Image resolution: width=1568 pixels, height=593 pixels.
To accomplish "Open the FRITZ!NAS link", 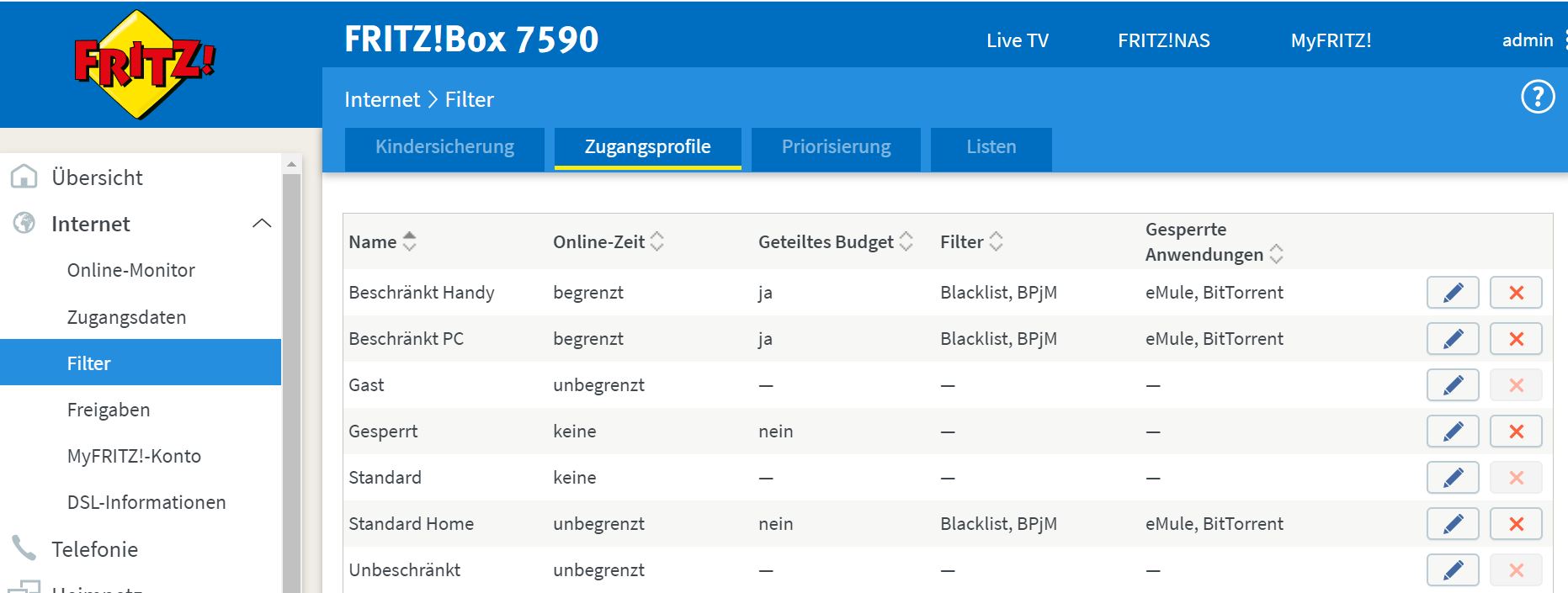I will (x=1164, y=40).
